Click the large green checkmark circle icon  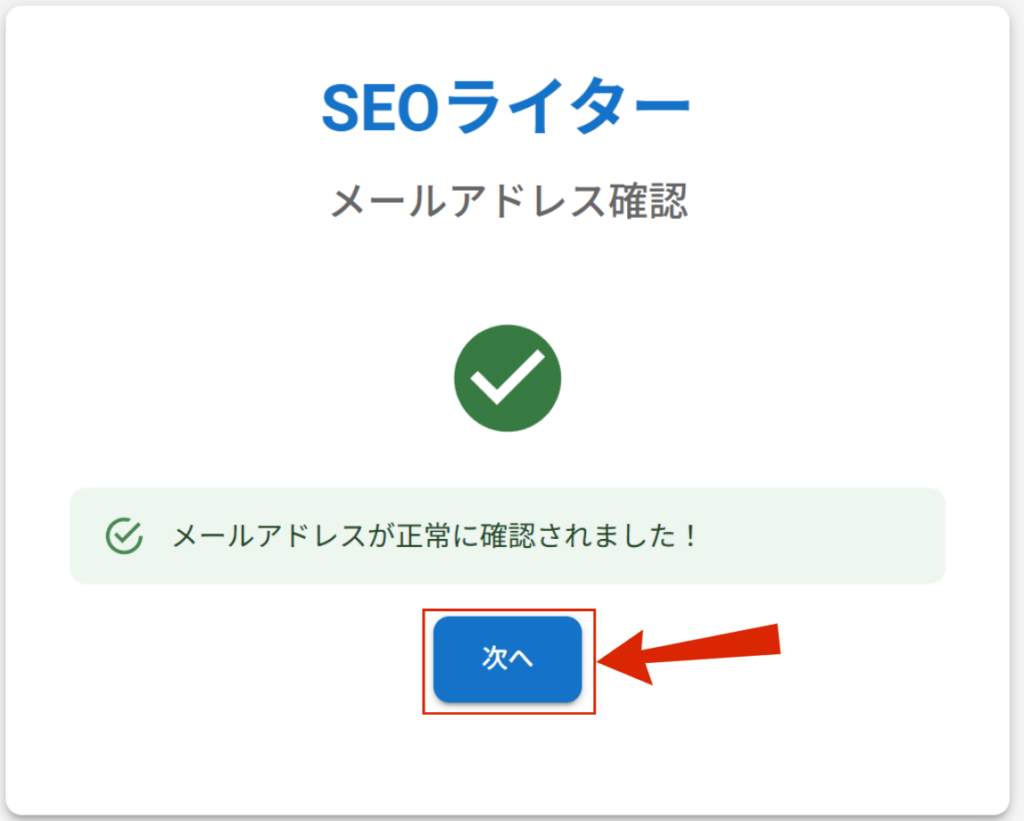tap(507, 378)
